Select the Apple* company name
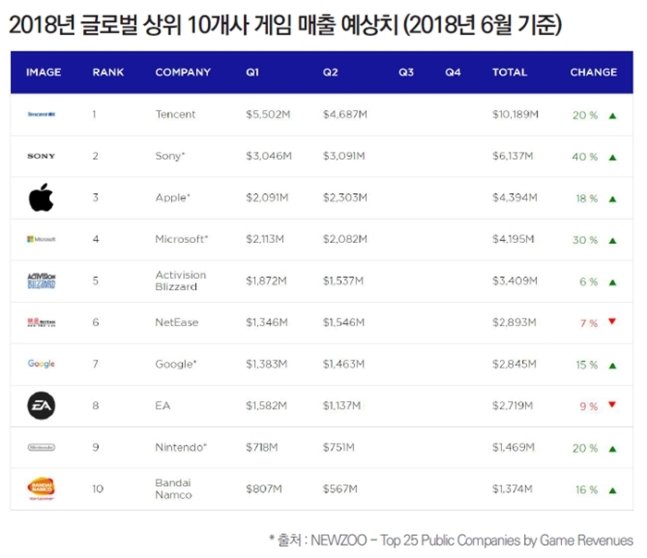Screen dimensions: 647x558 (x=173, y=198)
